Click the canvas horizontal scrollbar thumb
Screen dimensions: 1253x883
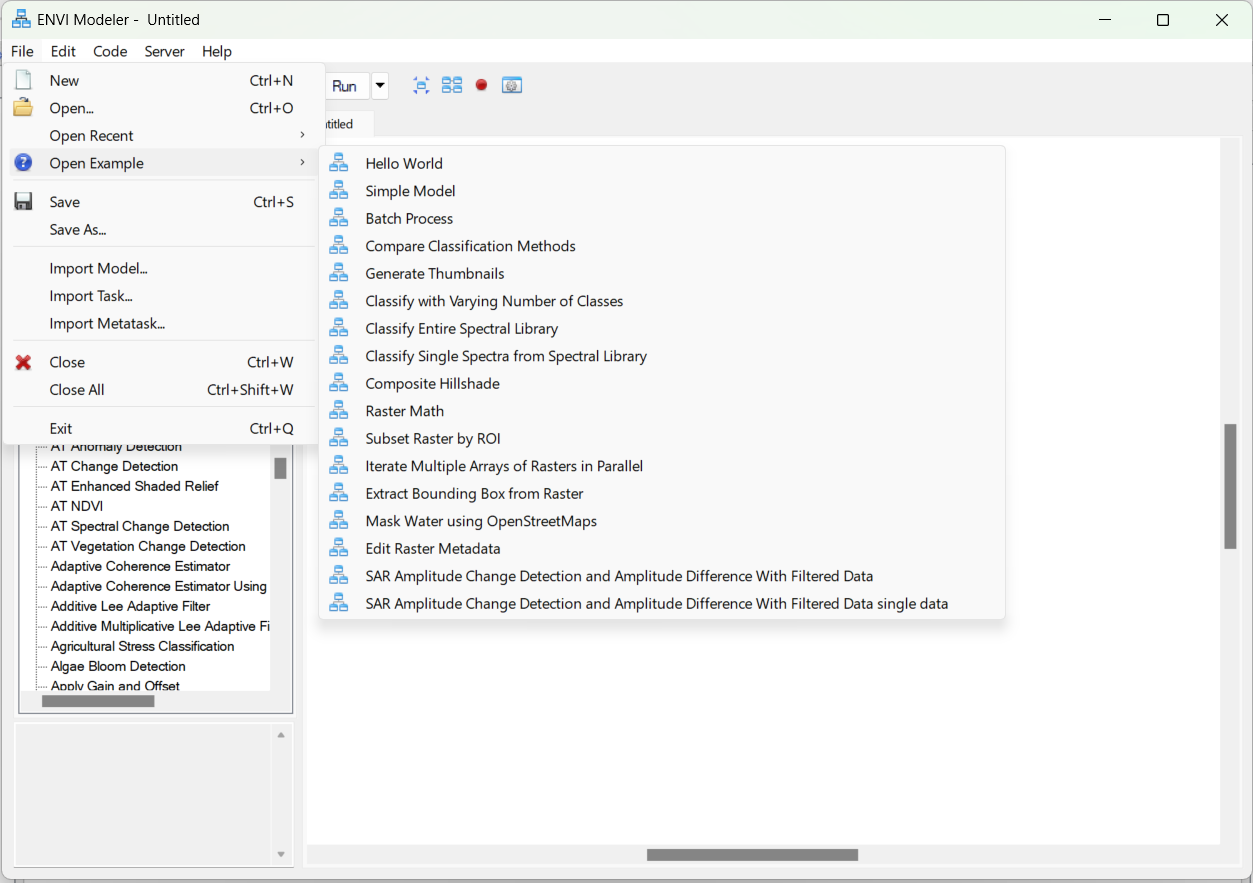pos(752,855)
